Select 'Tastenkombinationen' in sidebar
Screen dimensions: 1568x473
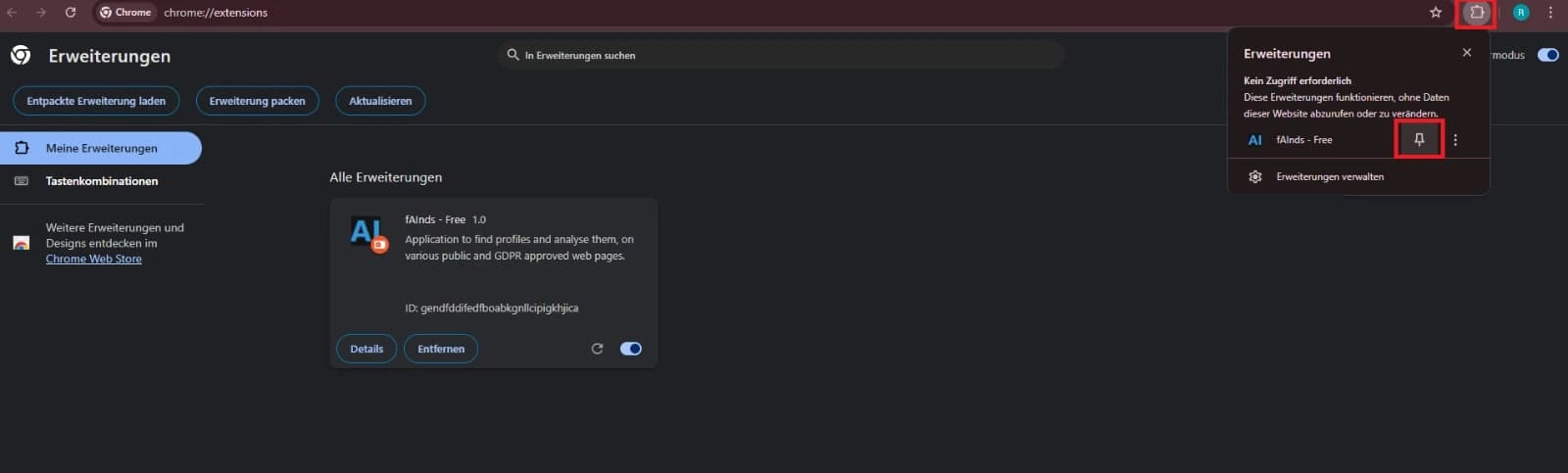(101, 181)
